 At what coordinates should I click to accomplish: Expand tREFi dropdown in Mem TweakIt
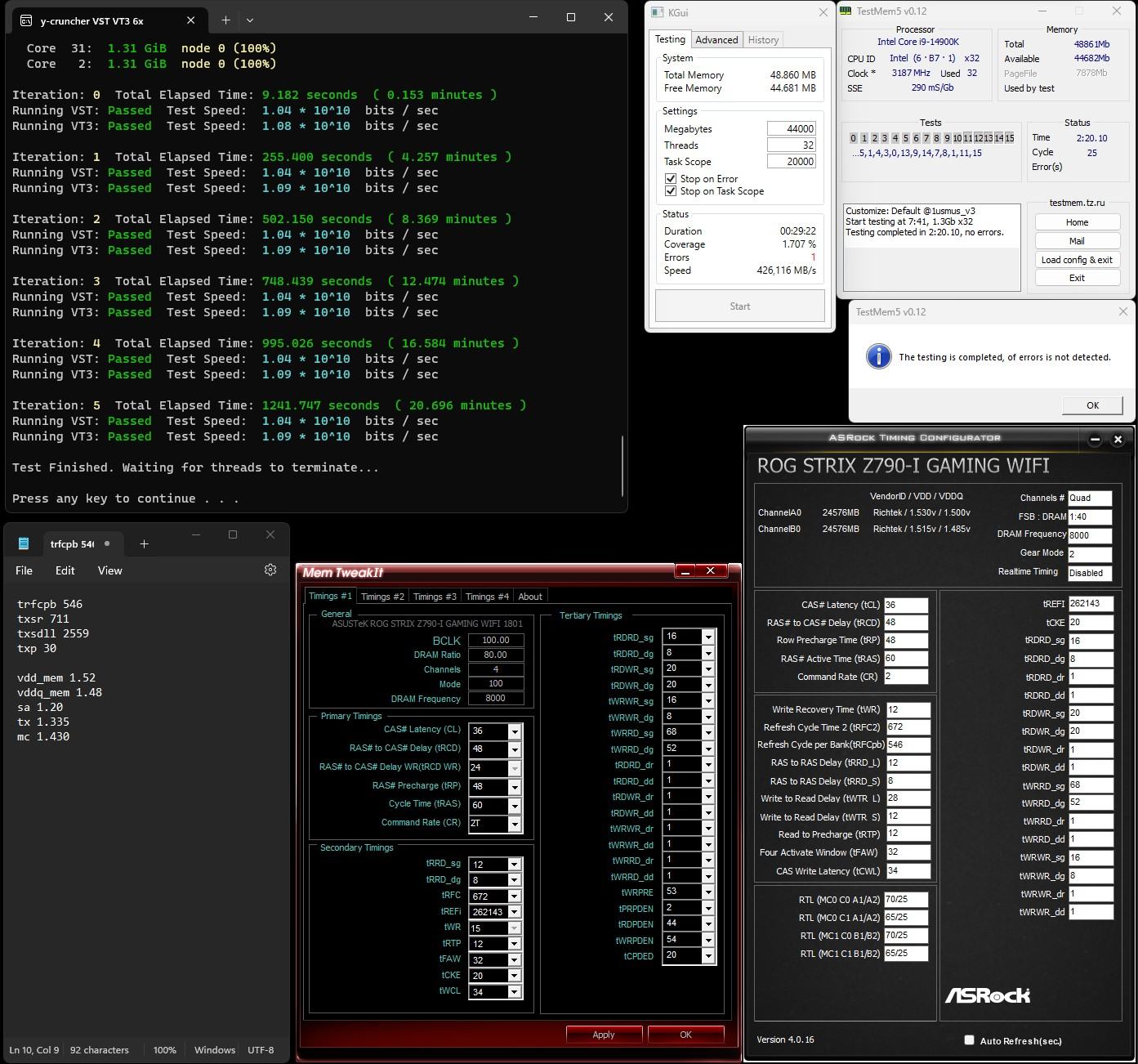514,912
